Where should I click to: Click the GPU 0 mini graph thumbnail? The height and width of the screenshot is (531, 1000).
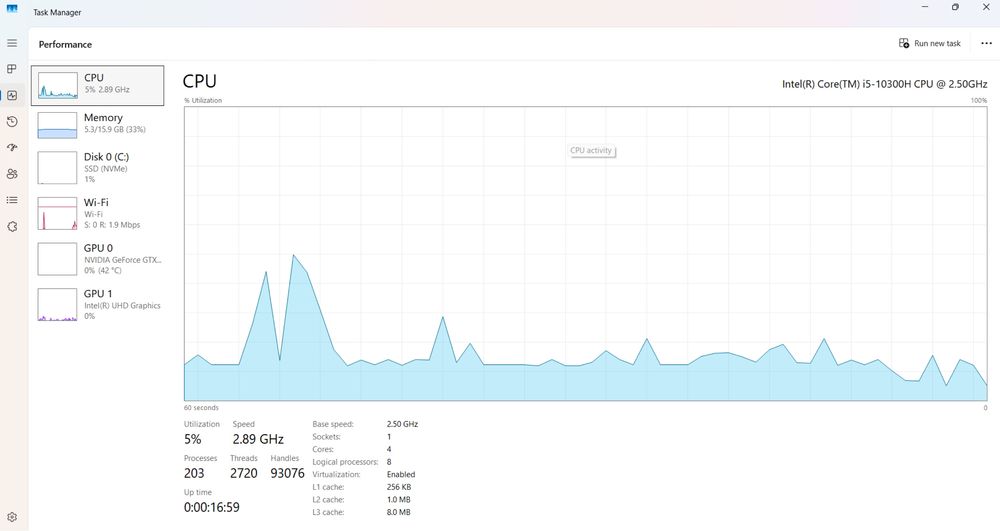[57, 259]
